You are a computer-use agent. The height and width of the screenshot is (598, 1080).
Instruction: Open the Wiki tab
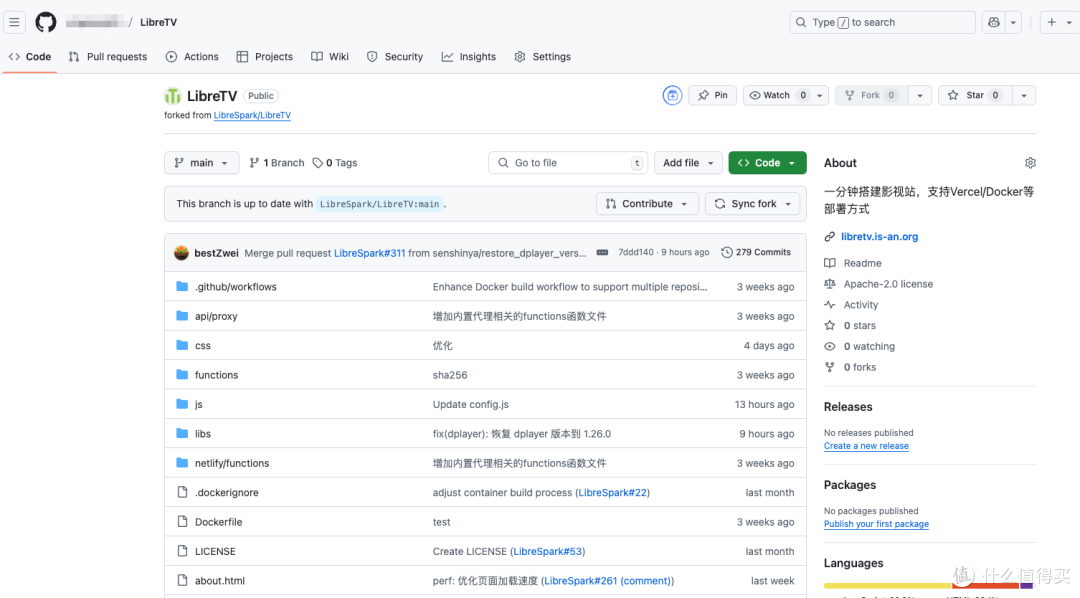tap(330, 56)
